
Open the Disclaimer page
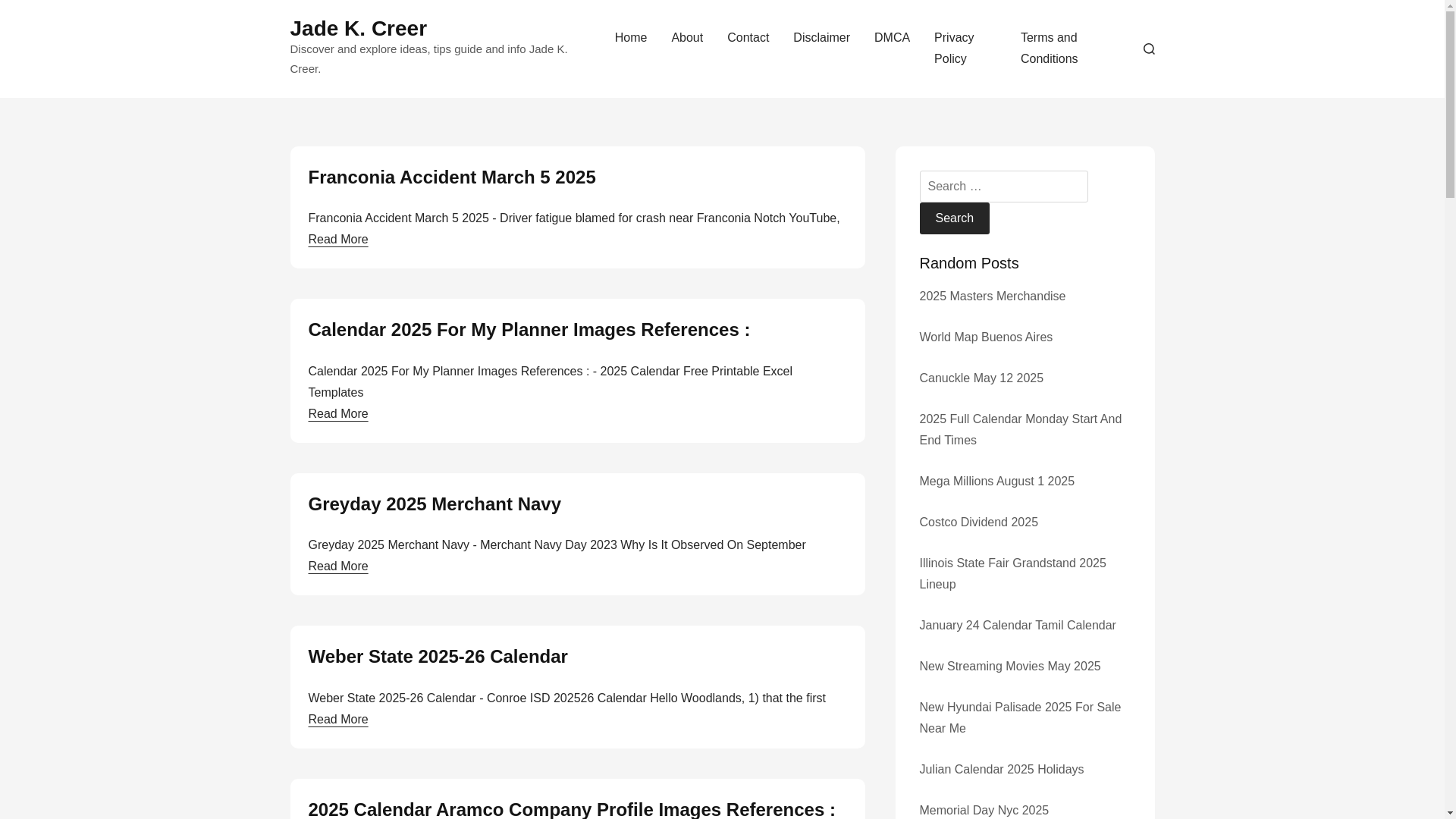[x=821, y=38]
